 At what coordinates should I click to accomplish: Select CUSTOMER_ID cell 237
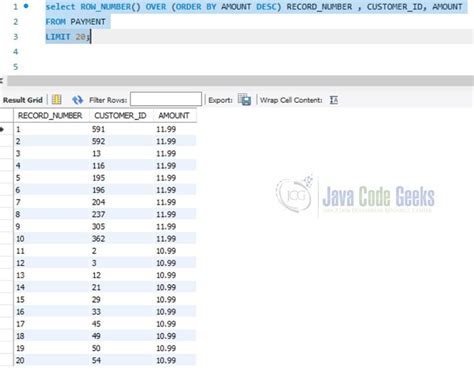(121, 214)
